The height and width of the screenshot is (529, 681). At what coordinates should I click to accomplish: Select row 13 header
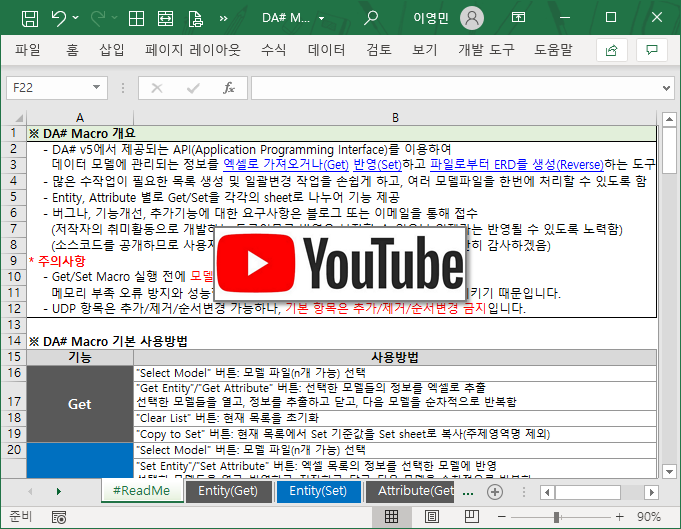[13, 324]
